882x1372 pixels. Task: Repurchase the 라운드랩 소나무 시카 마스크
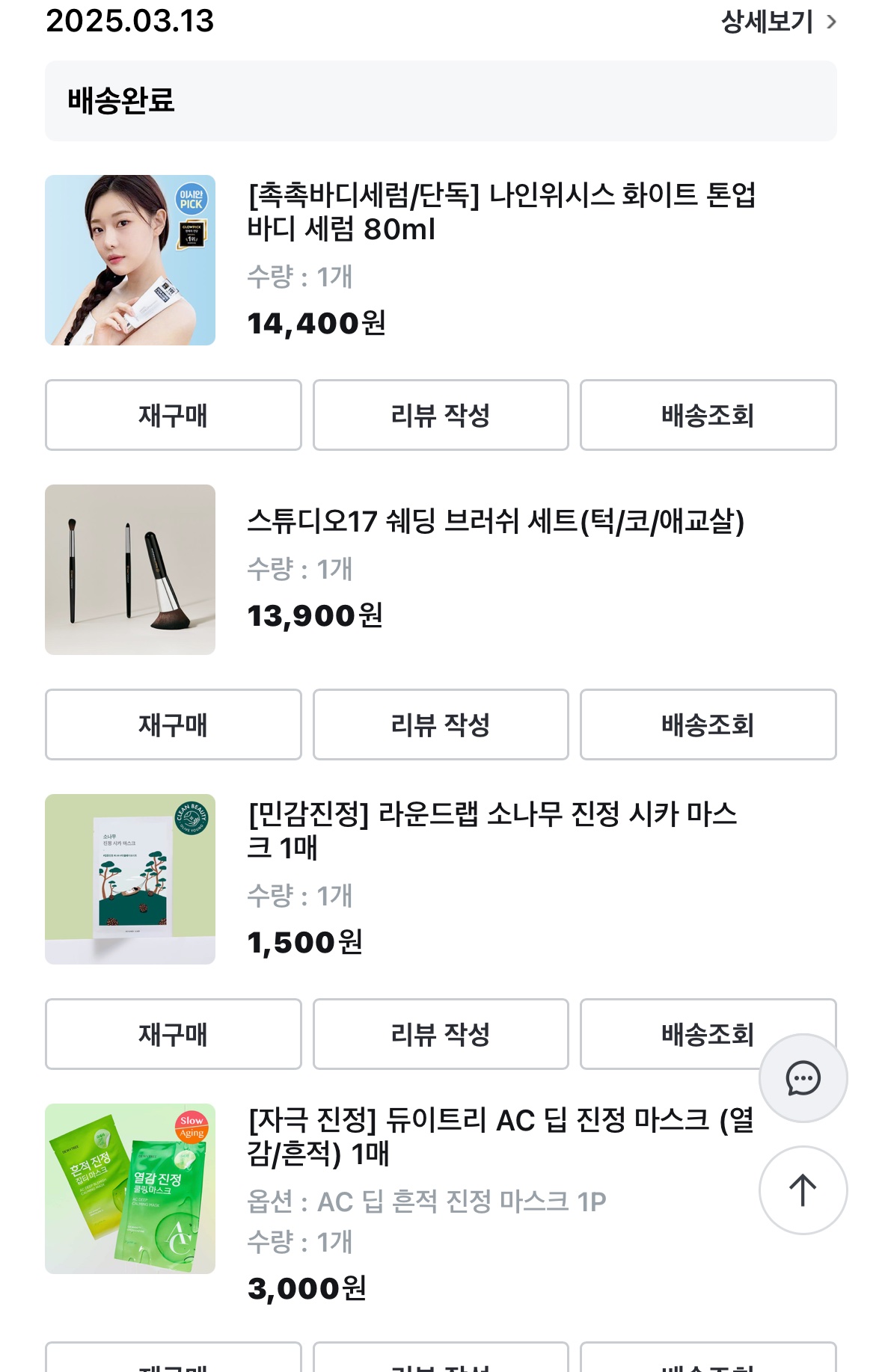pos(173,1034)
